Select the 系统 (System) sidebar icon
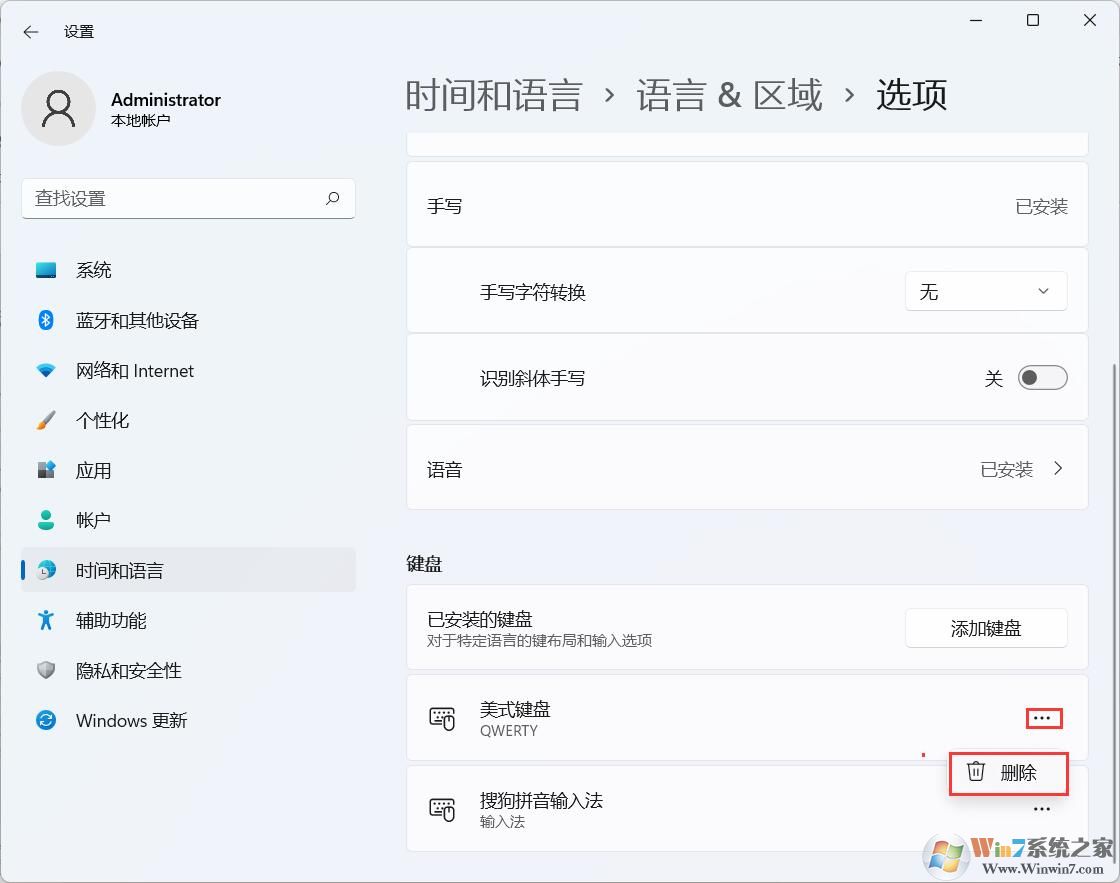This screenshot has height=883, width=1120. coord(46,269)
